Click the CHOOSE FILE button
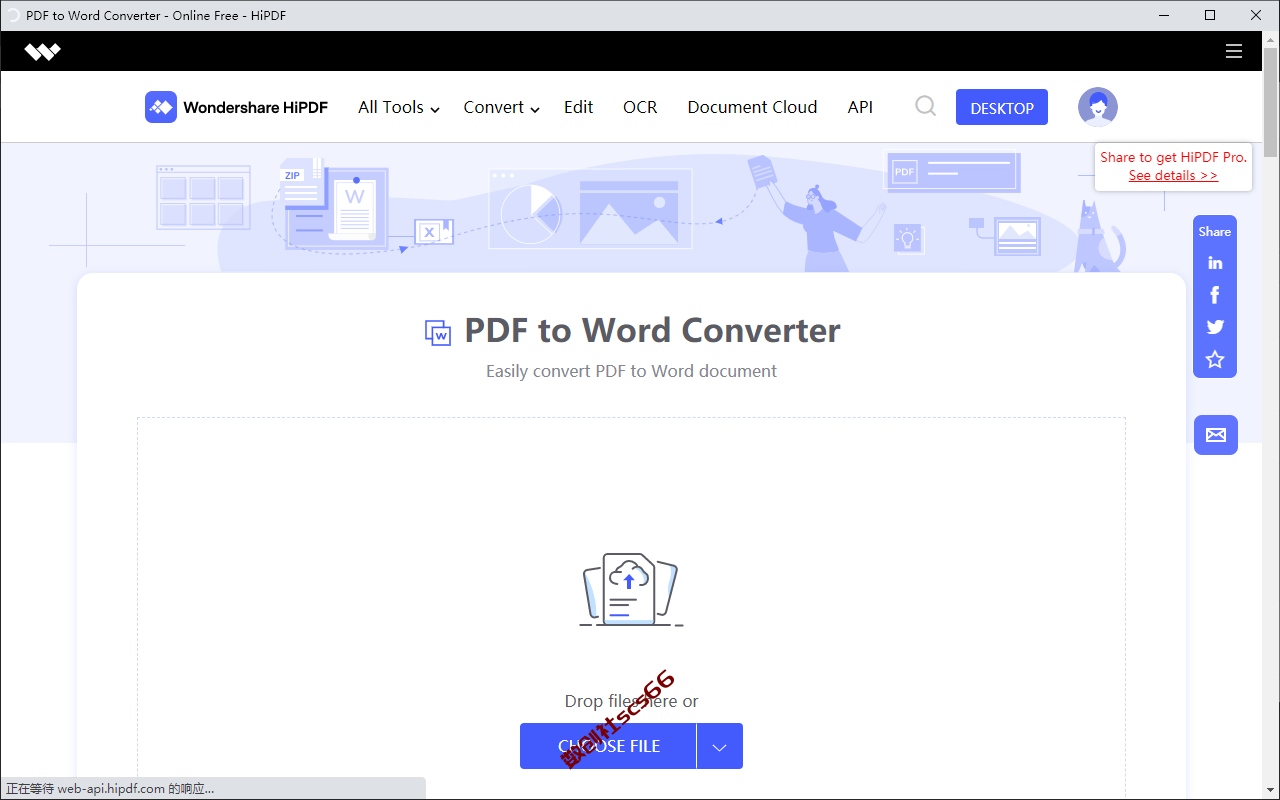The width and height of the screenshot is (1280, 800). [x=608, y=746]
